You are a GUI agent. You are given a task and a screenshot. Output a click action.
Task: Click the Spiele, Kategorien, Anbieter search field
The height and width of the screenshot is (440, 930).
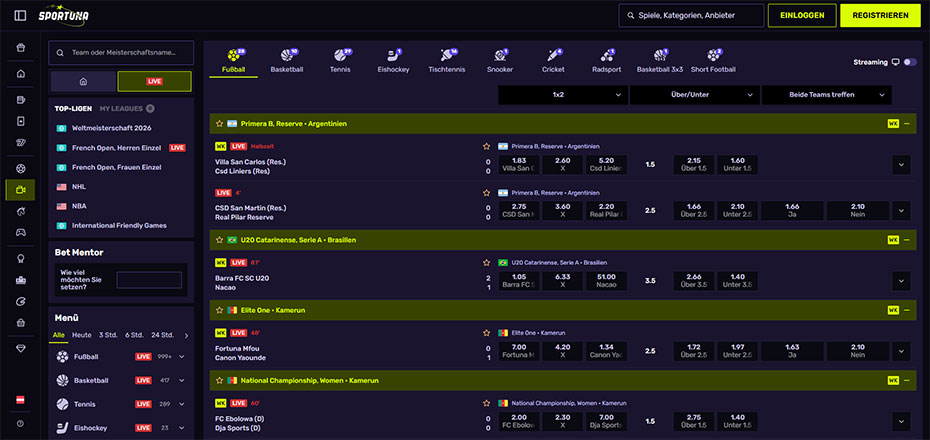point(691,16)
